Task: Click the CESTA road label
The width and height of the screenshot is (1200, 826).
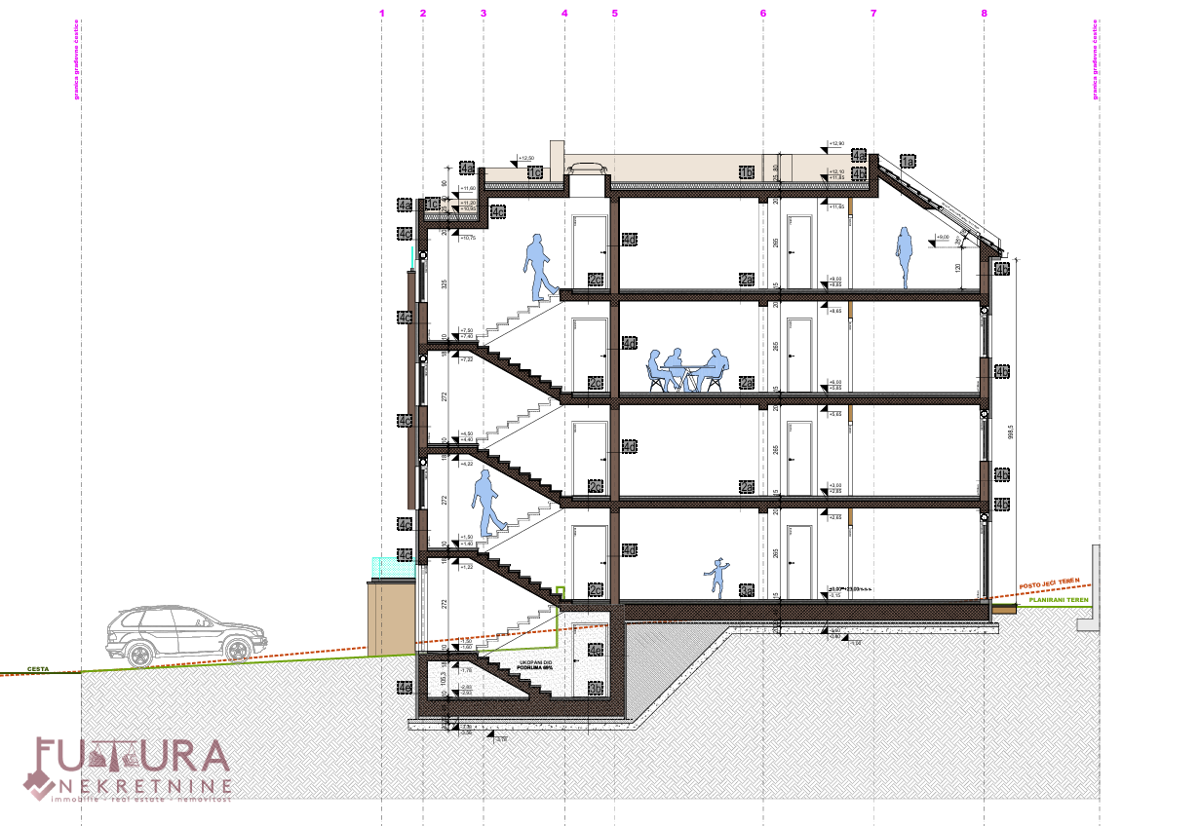Action: click(x=38, y=669)
